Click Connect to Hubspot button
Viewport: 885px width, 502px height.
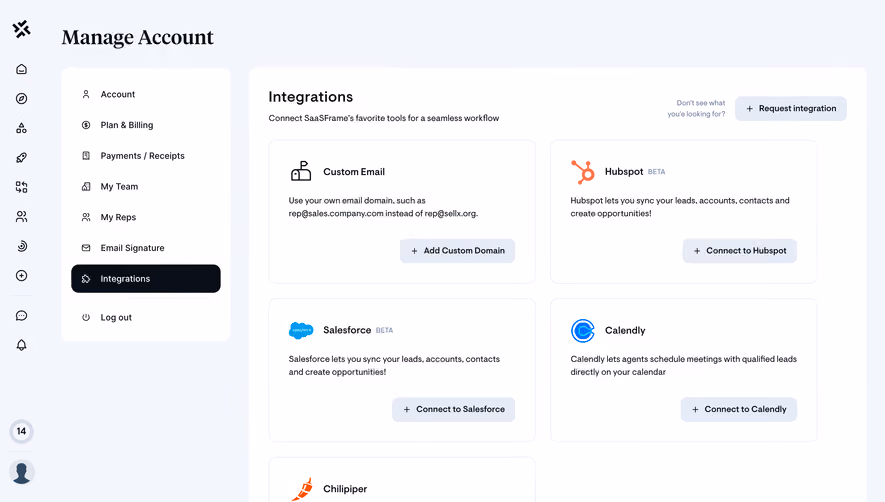coord(739,251)
